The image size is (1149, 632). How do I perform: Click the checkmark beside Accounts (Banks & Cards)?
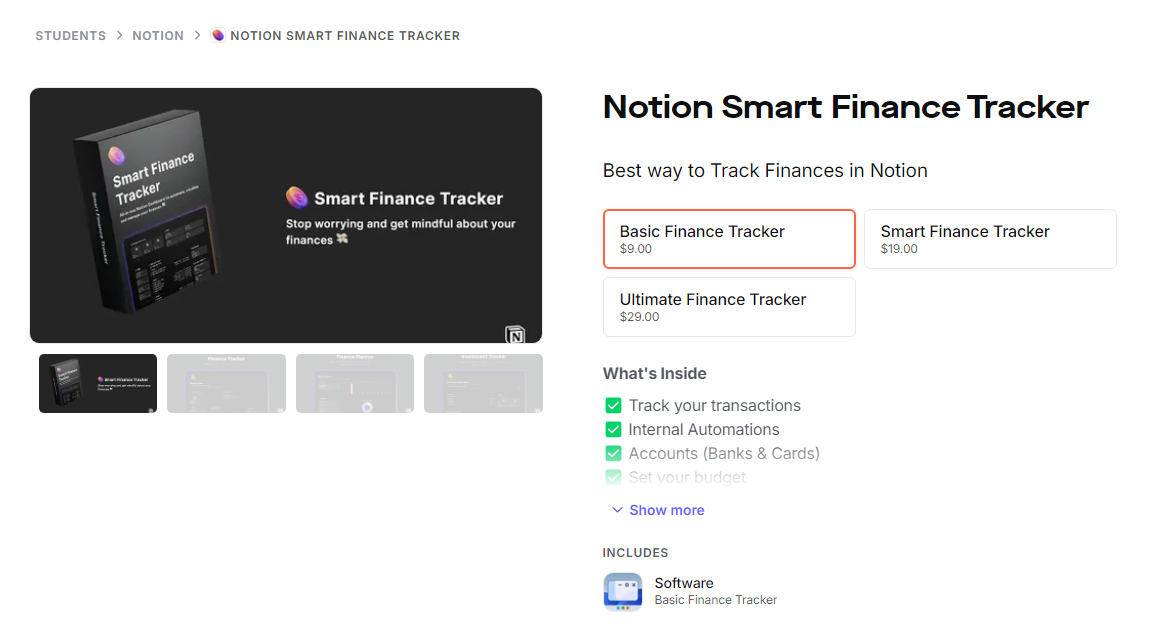pyautogui.click(x=613, y=453)
